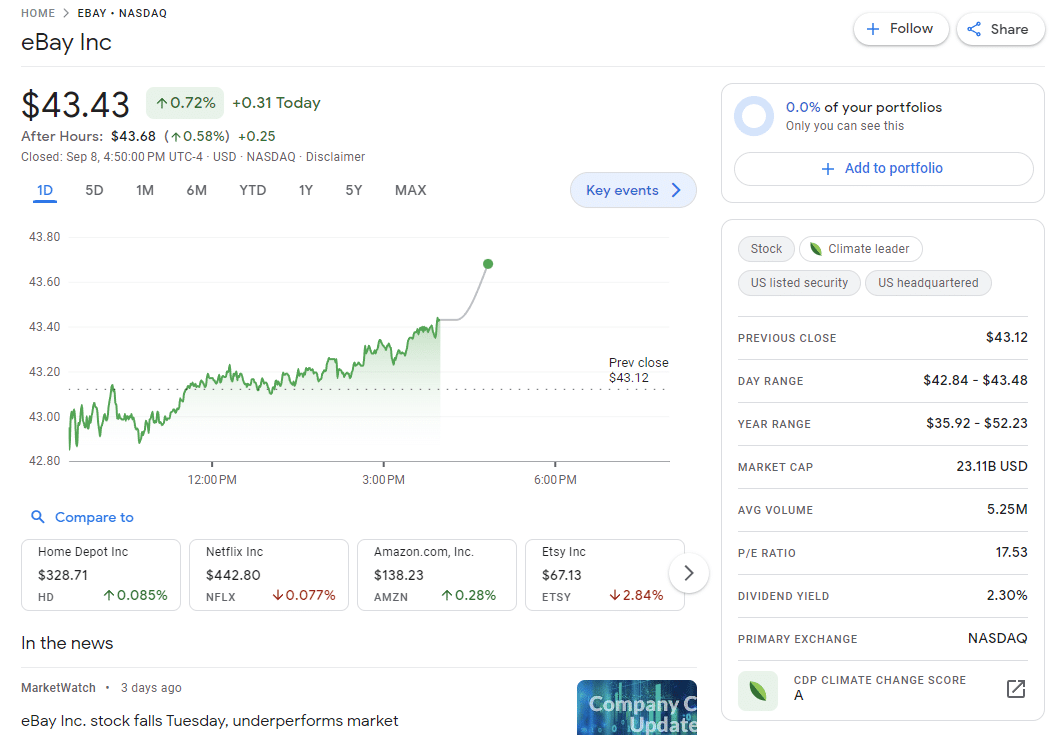This screenshot has width=1063, height=735.
Task: Click the US listed security chip
Action: (x=799, y=283)
